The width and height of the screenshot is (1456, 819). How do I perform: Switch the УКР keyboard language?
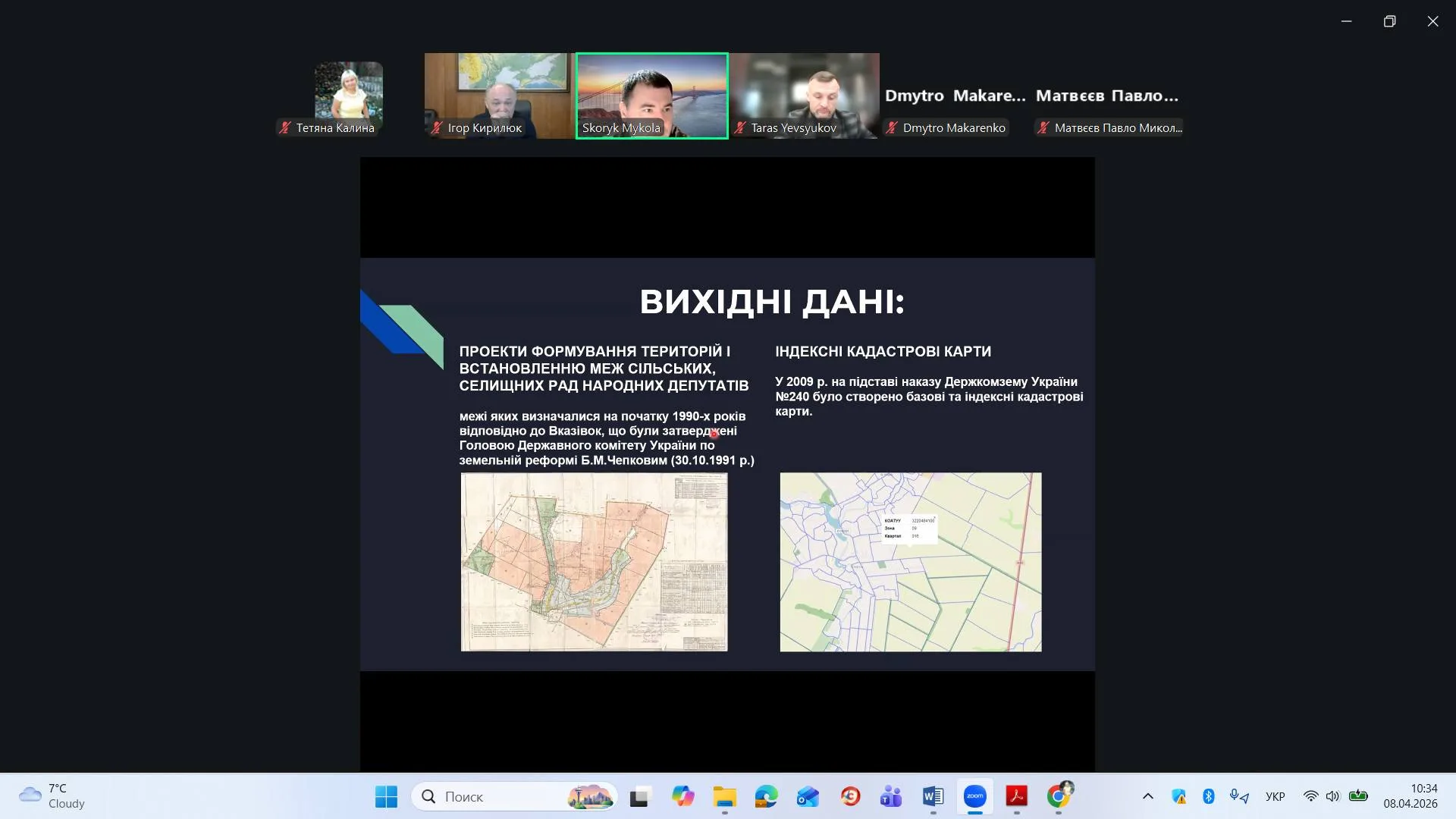click(1275, 796)
